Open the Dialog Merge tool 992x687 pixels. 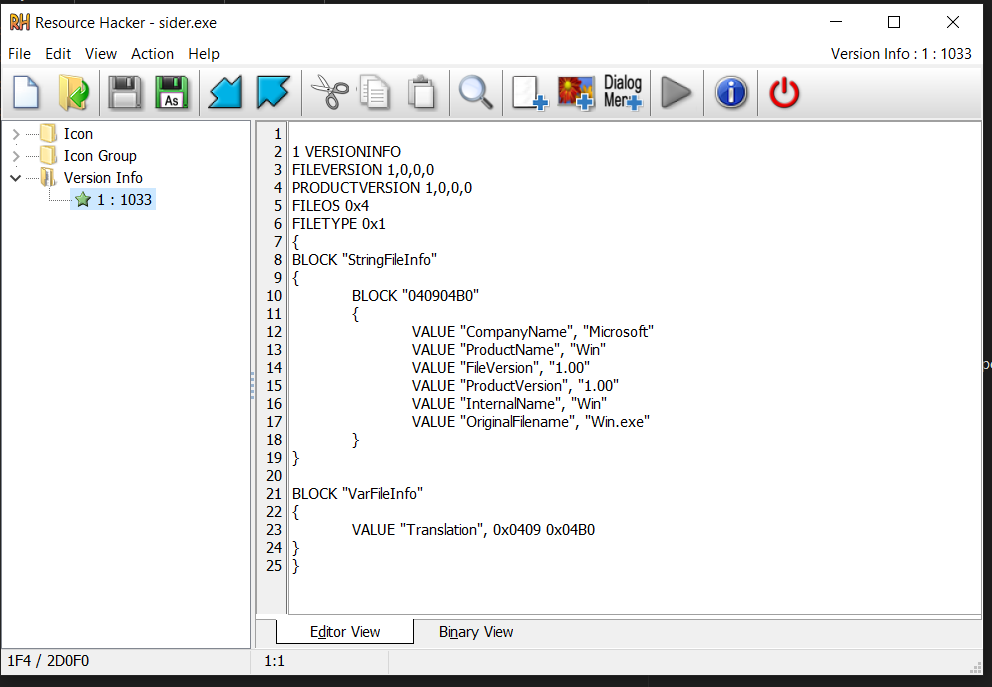click(623, 92)
